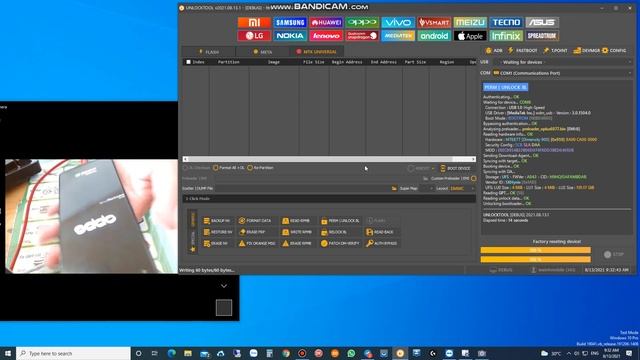The image size is (640, 360).
Task: Select the Xiaomi MI brand button
Action: (x=254, y=22)
